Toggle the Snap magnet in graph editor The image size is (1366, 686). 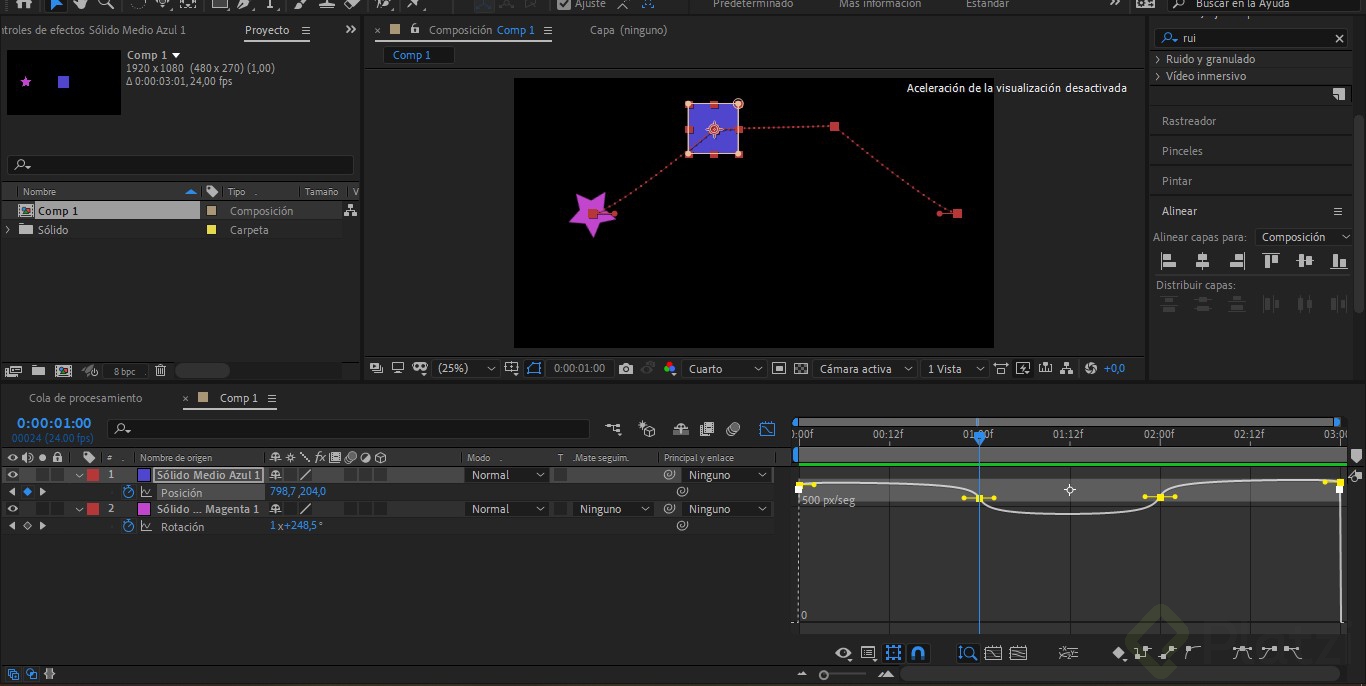pyautogui.click(x=918, y=653)
